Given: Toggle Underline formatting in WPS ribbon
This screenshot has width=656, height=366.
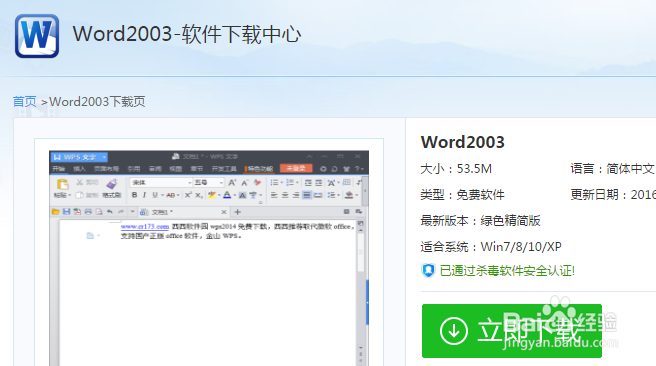Looking at the screenshot, I should point(155,195).
